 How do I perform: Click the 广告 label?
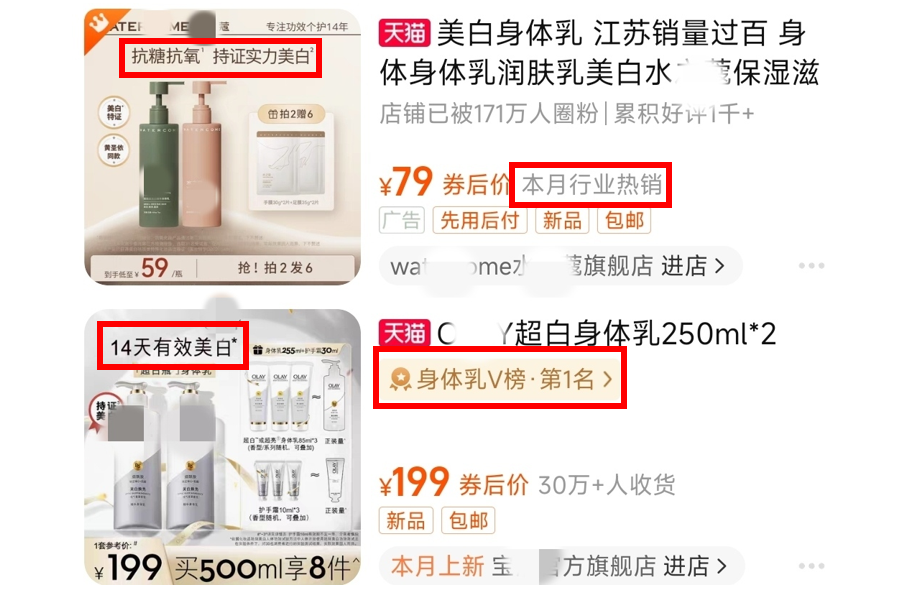pyautogui.click(x=402, y=220)
